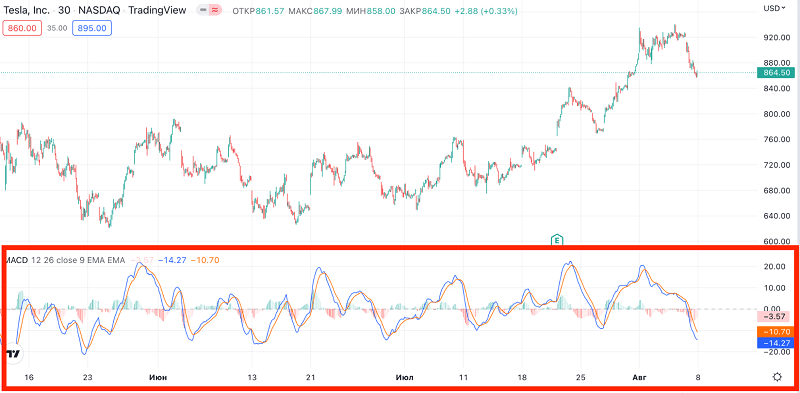Click the 23 date label on time axis
The height and width of the screenshot is (393, 800).
pyautogui.click(x=87, y=378)
